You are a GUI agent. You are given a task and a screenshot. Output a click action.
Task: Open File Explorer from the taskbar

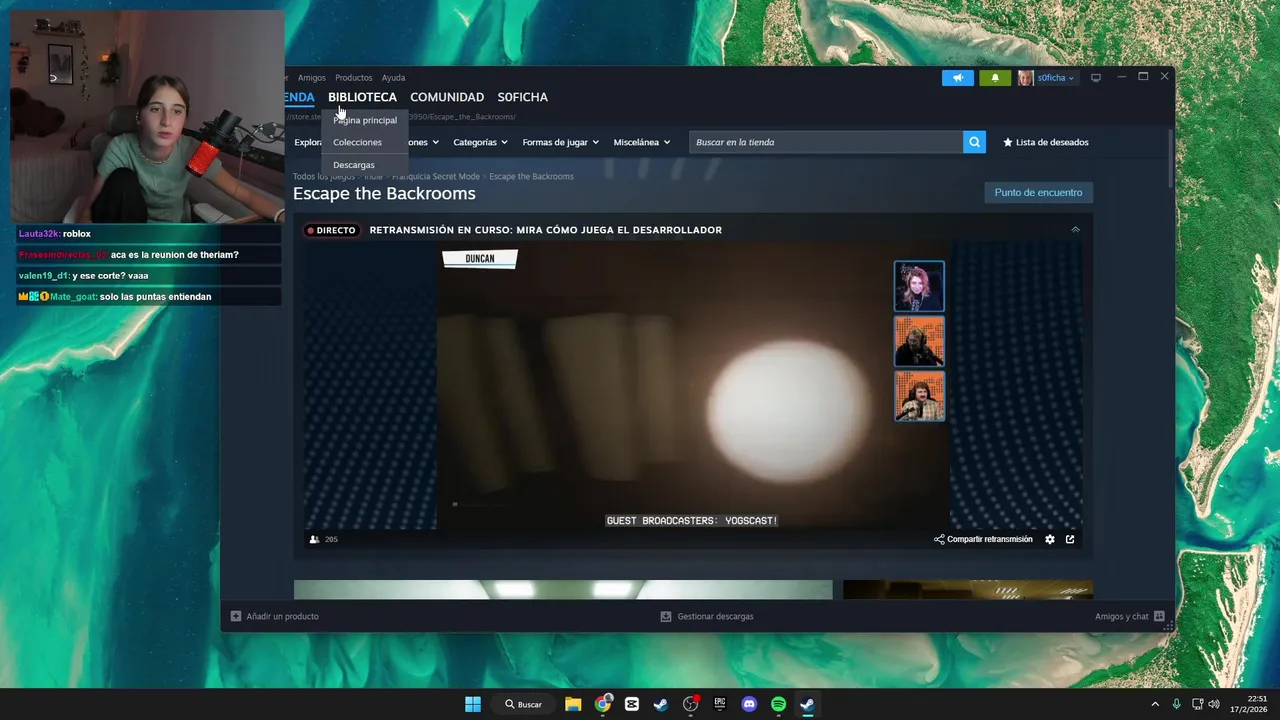coord(573,704)
